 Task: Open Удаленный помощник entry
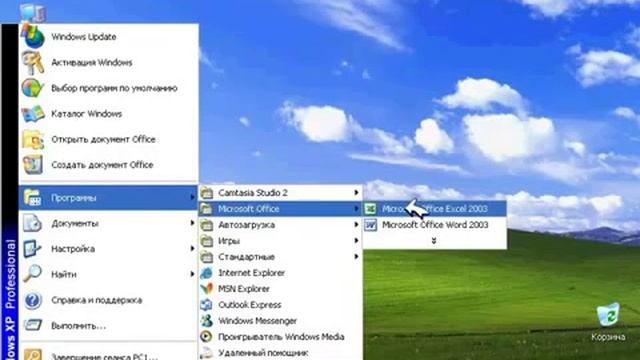tap(280, 353)
